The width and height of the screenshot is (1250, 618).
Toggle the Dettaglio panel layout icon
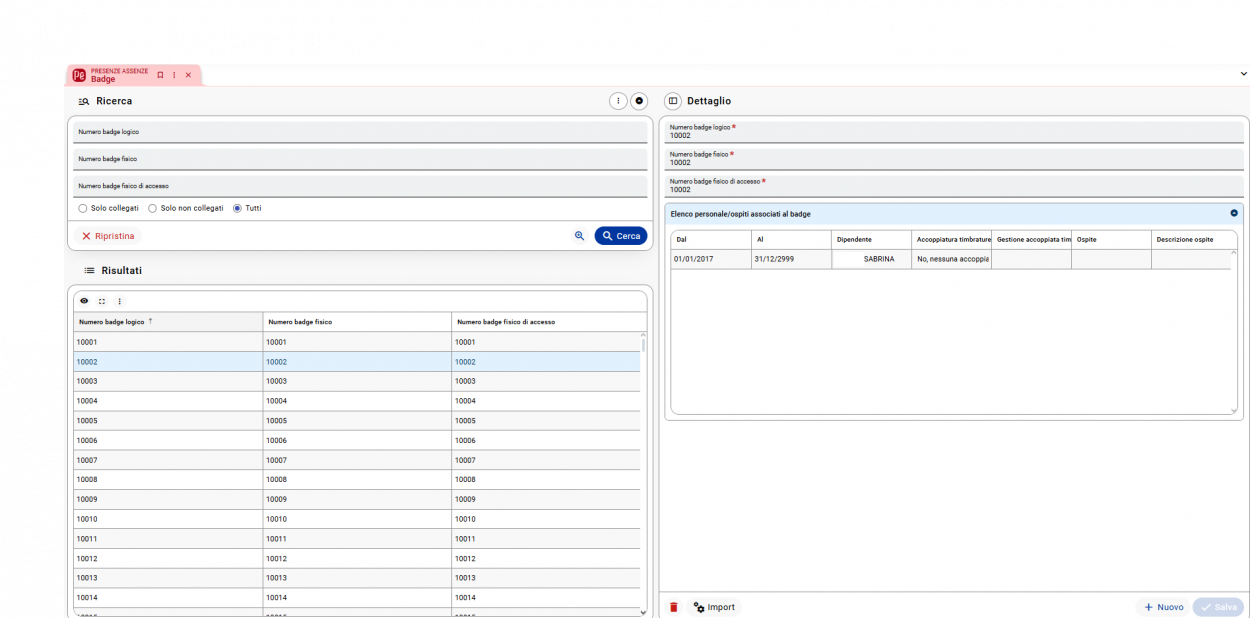pos(673,101)
